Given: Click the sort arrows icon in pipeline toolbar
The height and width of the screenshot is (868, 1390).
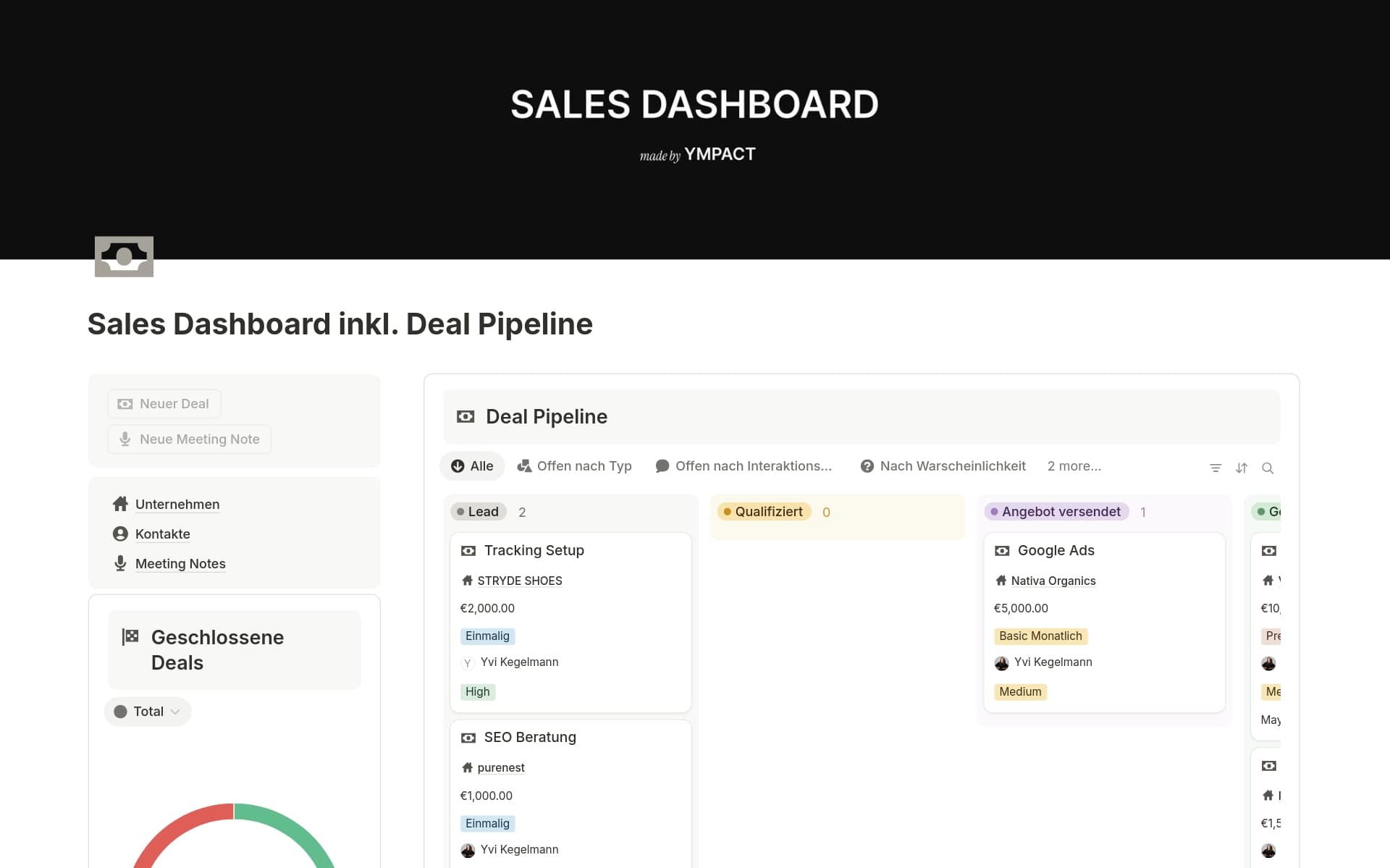Looking at the screenshot, I should click(1242, 468).
